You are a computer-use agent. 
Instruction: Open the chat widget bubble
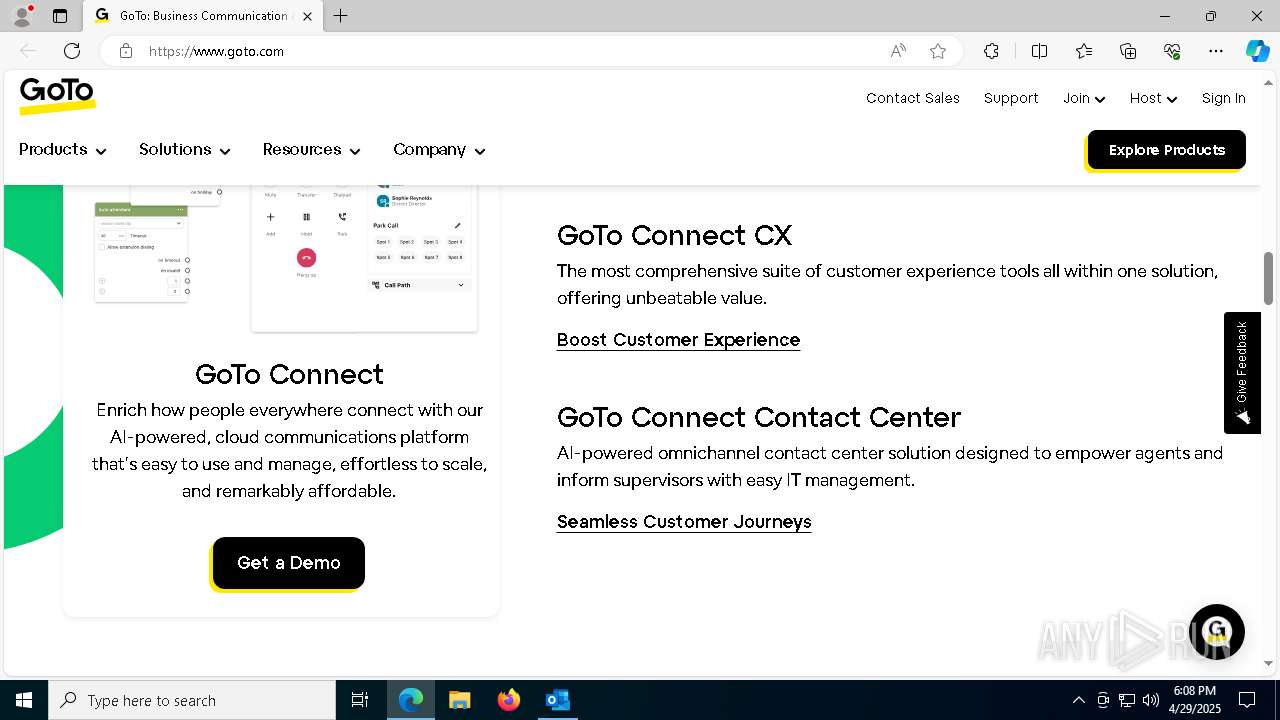(x=1216, y=632)
